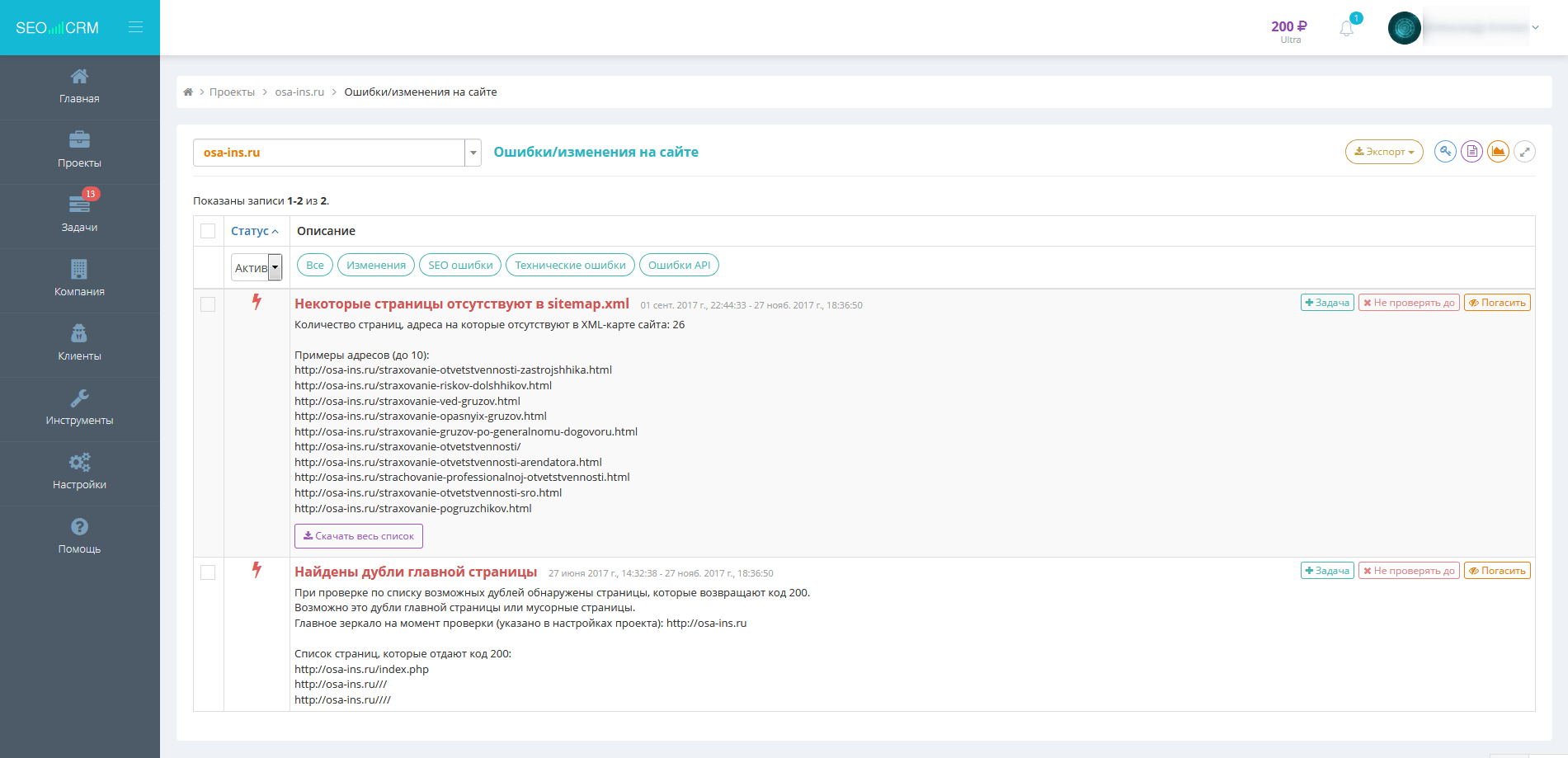Open the Актив status filter dropdown
1568x758 pixels.
[257, 267]
